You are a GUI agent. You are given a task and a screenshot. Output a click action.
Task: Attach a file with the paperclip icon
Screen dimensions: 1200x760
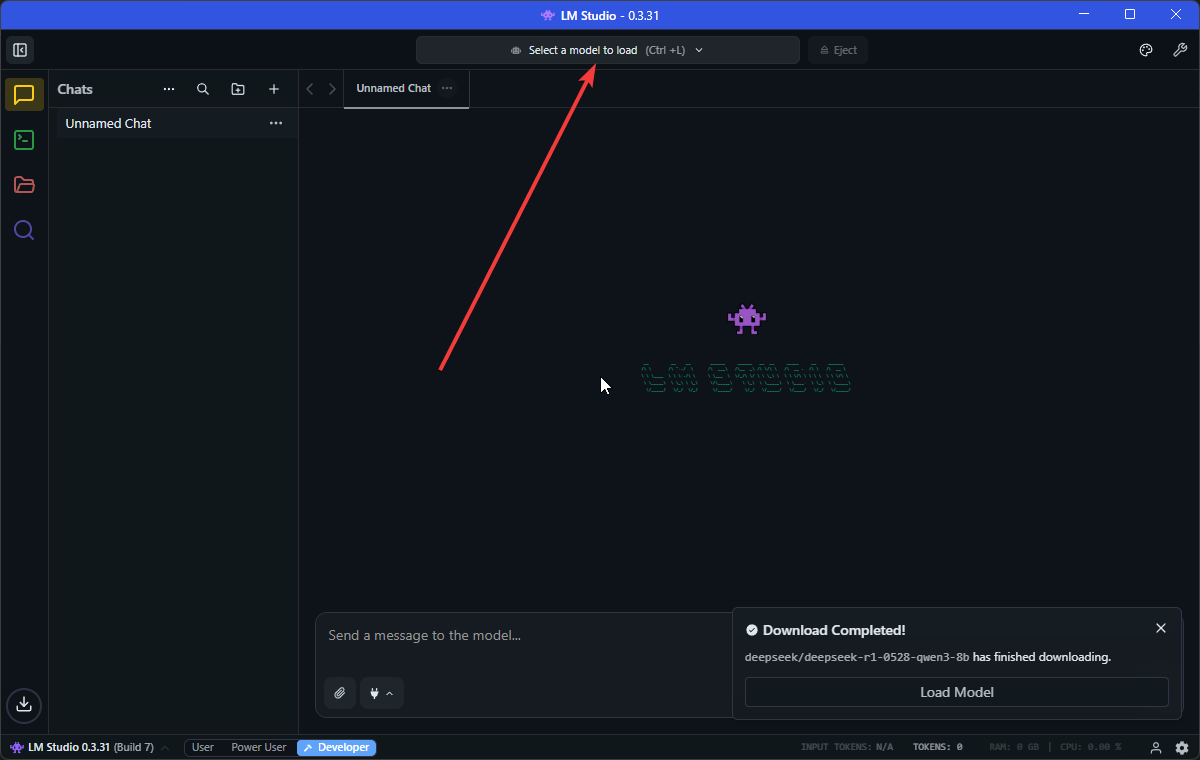(340, 693)
